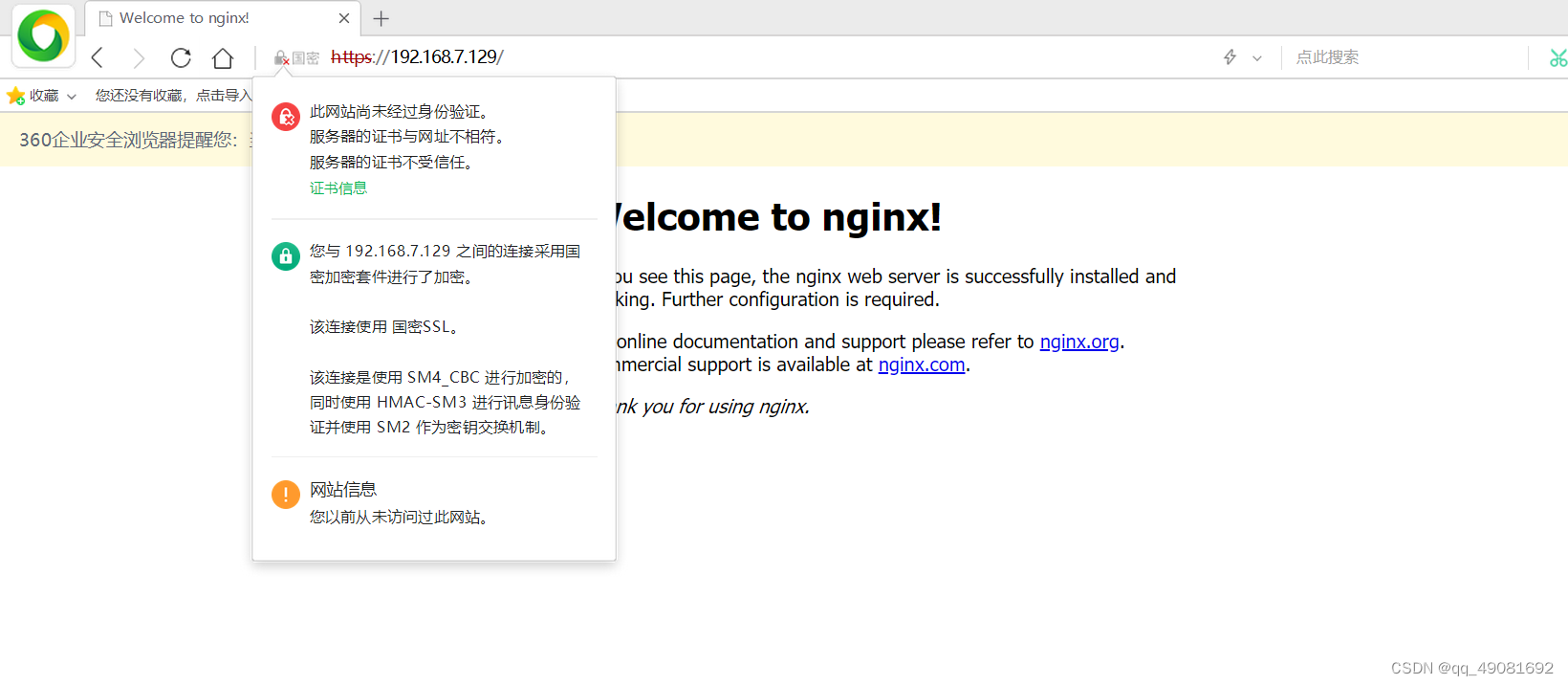Open the 证书信息 certificate info link
1568x685 pixels.
click(x=338, y=188)
